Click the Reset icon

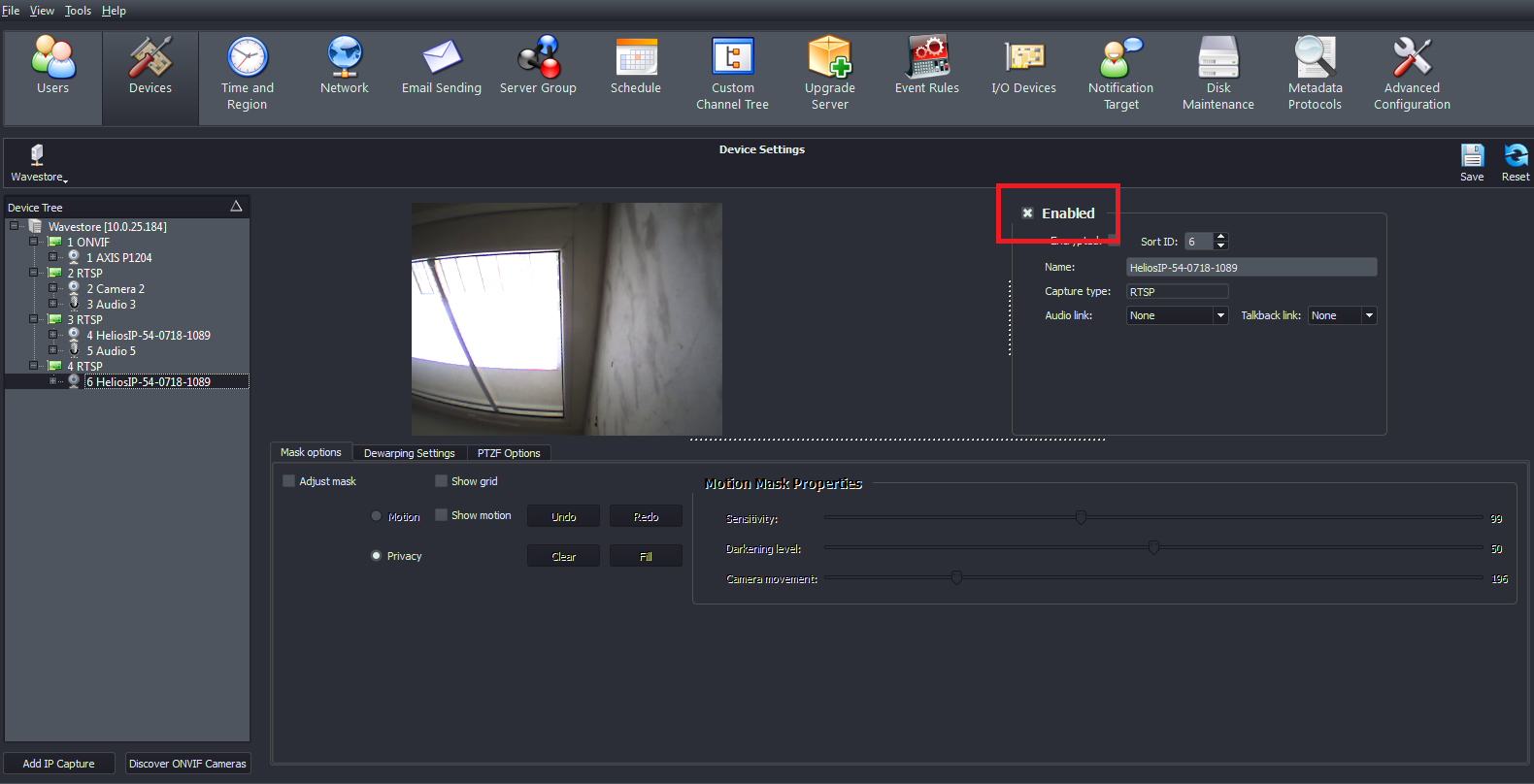point(1515,161)
